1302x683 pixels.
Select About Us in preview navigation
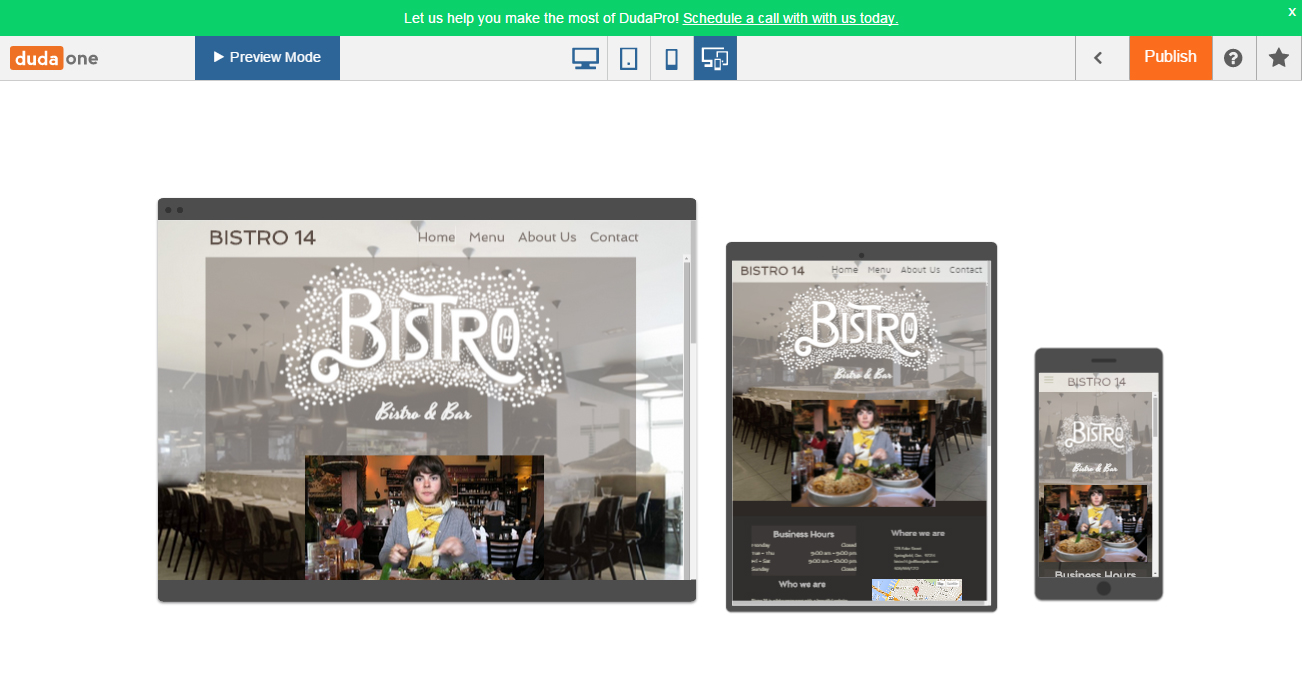546,237
